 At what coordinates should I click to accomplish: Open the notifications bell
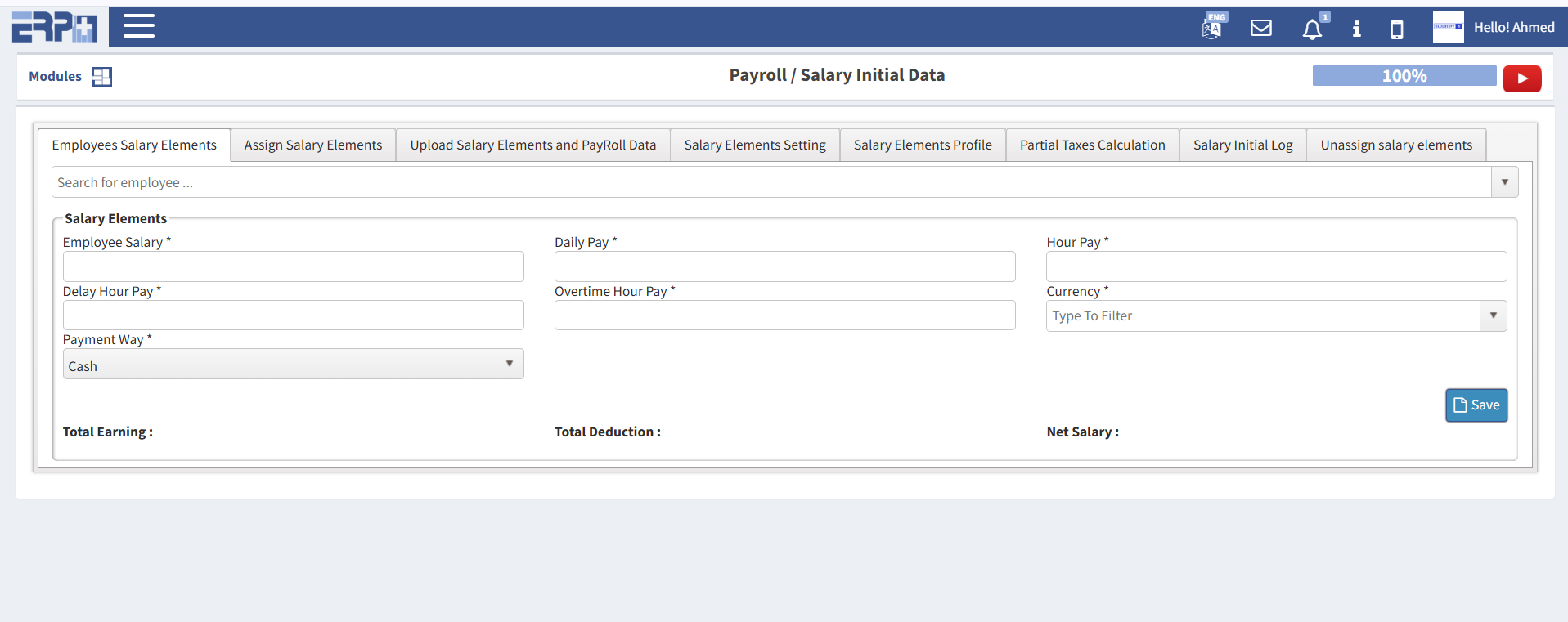tap(1312, 29)
